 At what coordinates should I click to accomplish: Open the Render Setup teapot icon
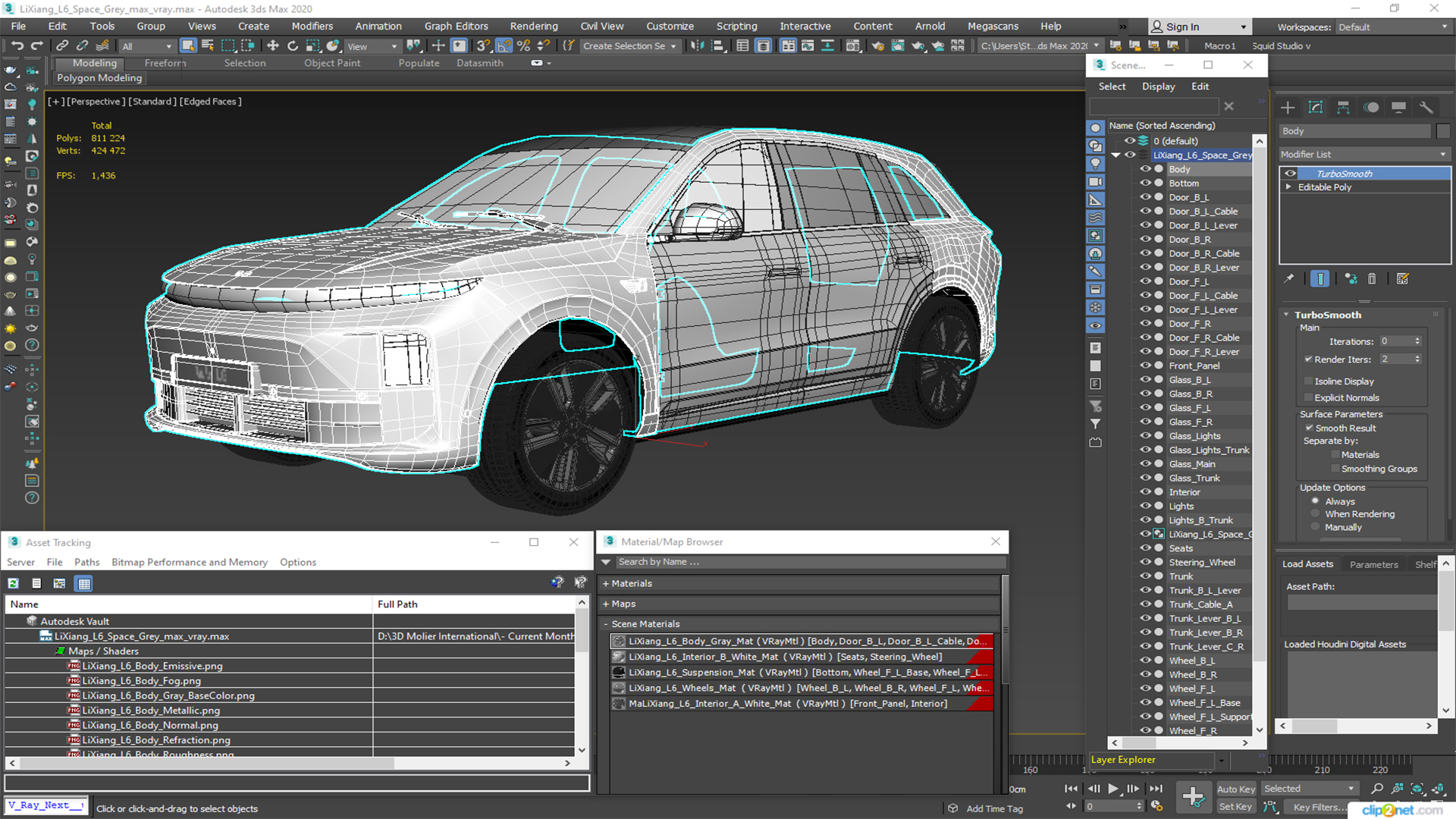877,45
